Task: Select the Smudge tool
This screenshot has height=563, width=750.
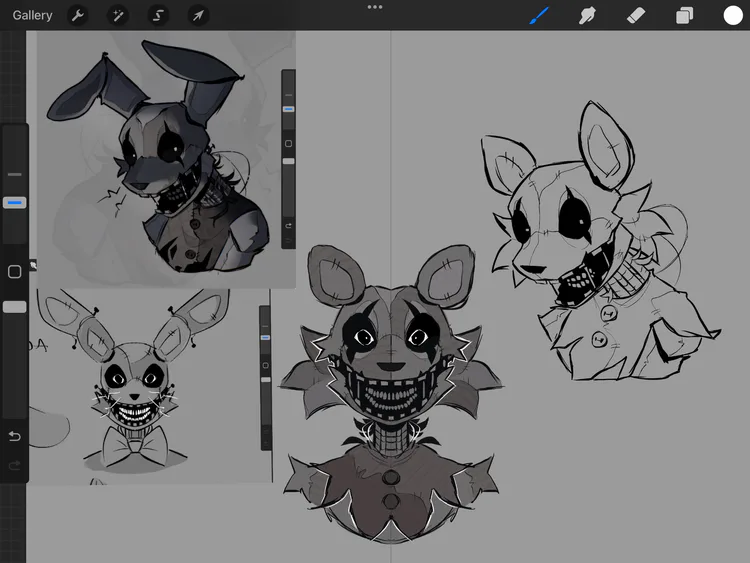Action: [587, 15]
